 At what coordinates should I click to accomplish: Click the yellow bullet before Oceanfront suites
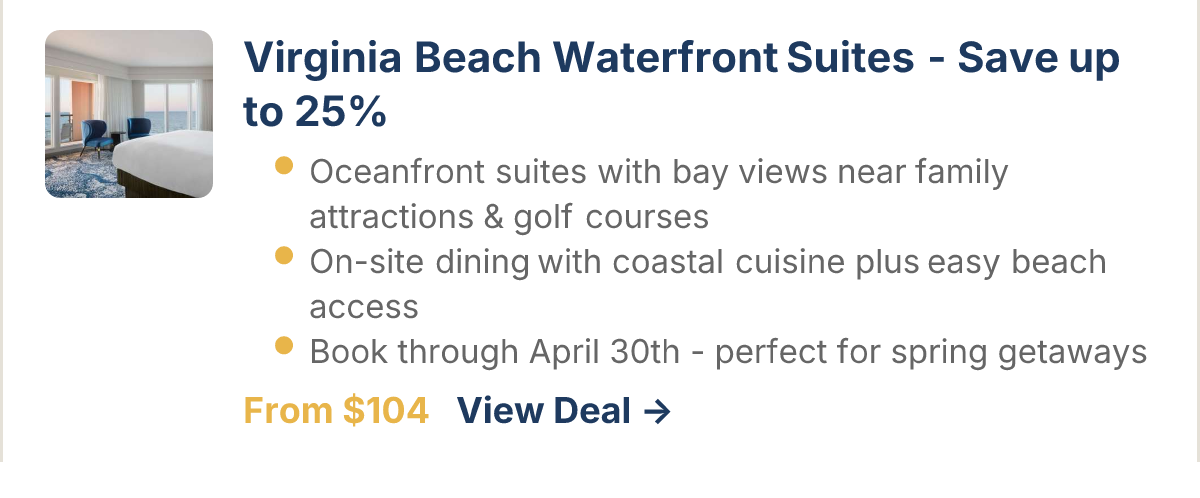(x=284, y=166)
